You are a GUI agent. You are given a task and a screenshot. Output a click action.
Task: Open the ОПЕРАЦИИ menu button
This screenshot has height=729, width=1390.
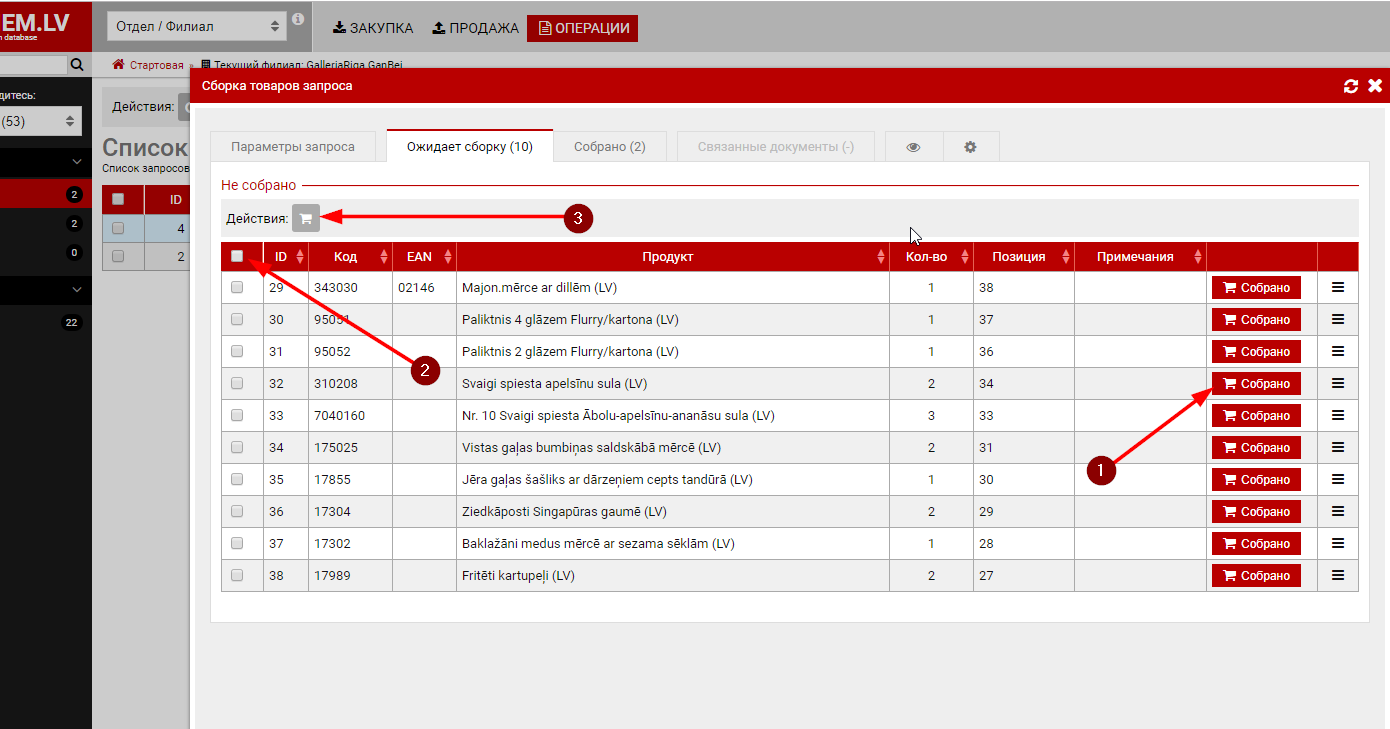click(x=583, y=28)
